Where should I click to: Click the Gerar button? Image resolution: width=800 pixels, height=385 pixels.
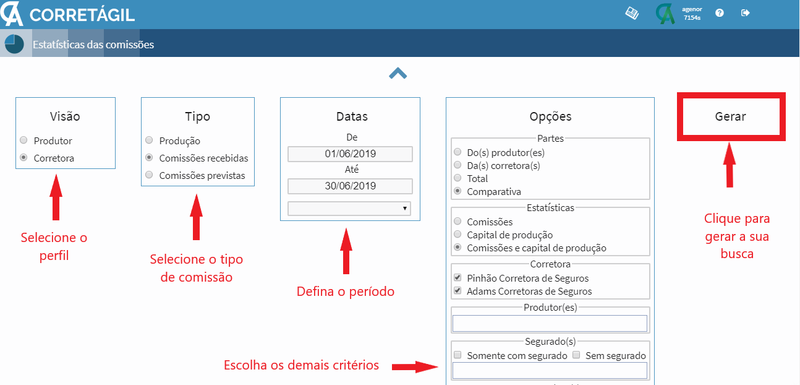pyautogui.click(x=731, y=116)
